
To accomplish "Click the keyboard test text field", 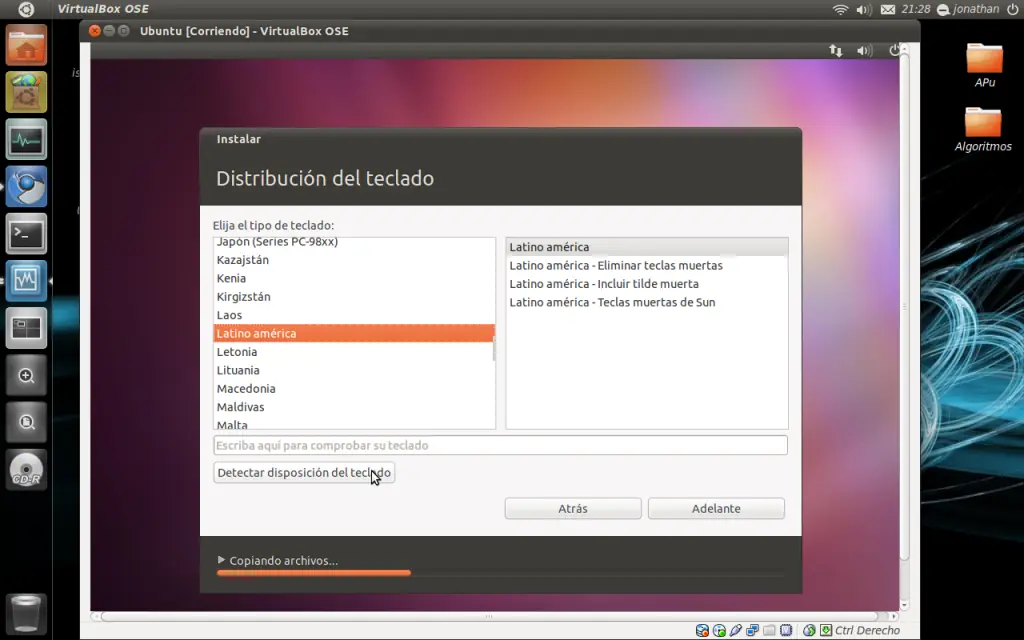I will 500,445.
